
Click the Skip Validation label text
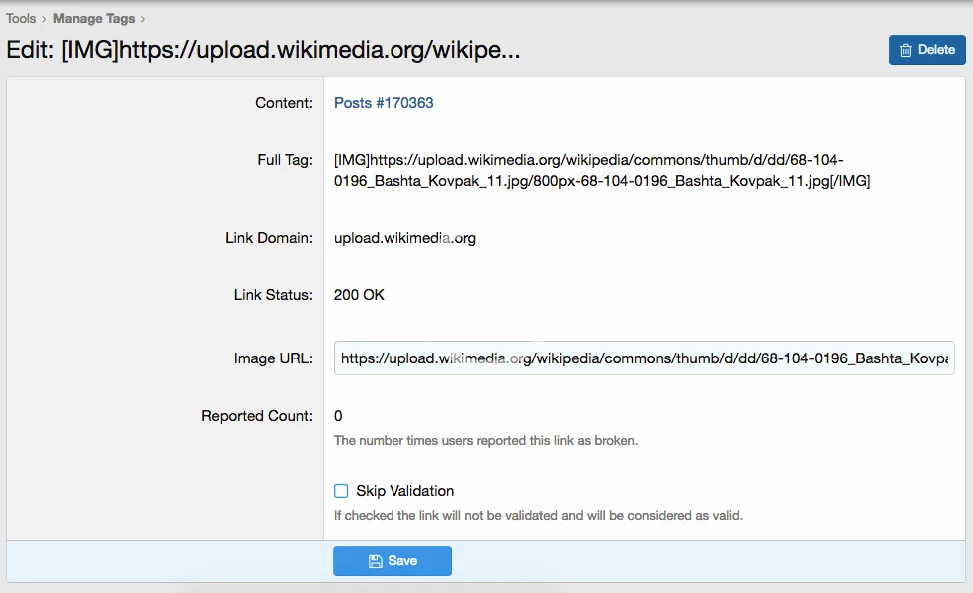coord(405,491)
